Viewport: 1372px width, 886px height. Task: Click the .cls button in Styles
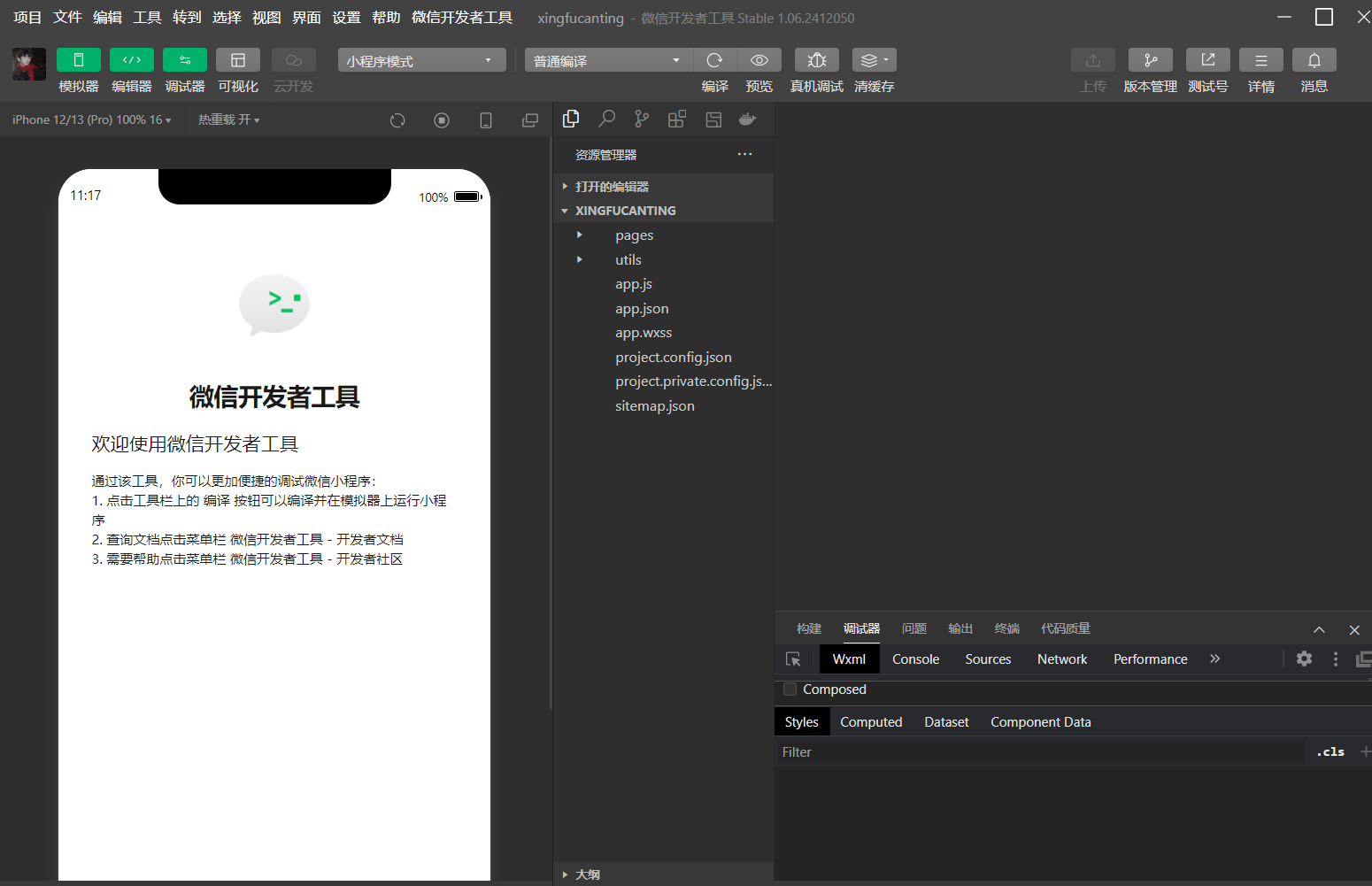[x=1330, y=751]
